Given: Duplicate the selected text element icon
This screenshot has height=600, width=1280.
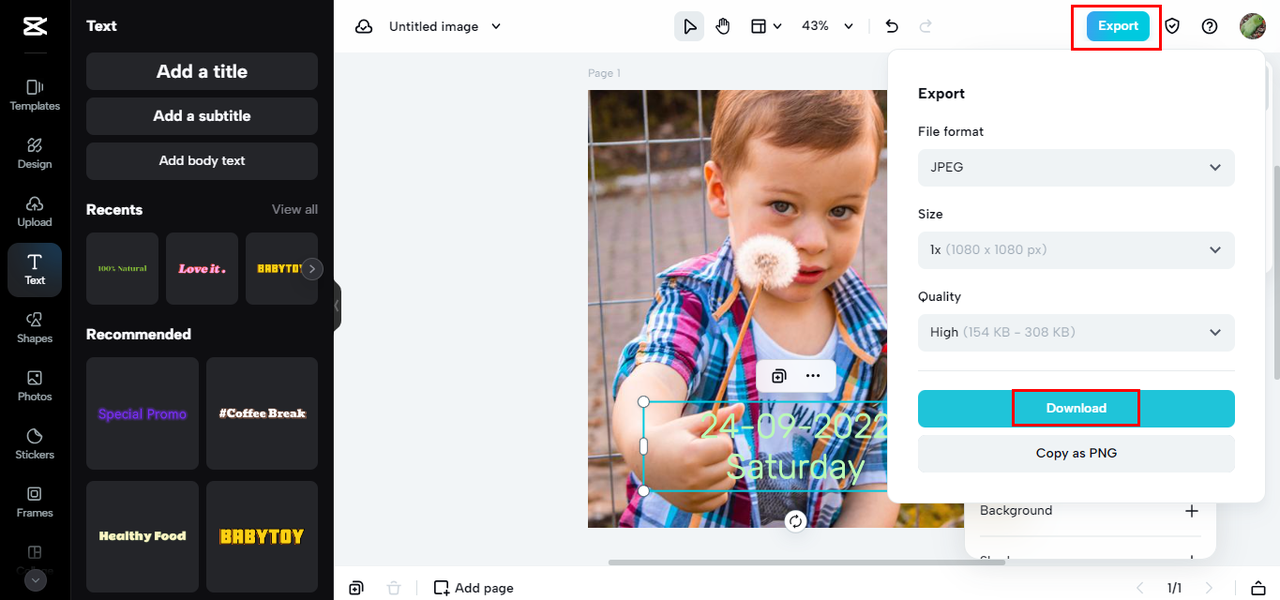Looking at the screenshot, I should coord(779,376).
